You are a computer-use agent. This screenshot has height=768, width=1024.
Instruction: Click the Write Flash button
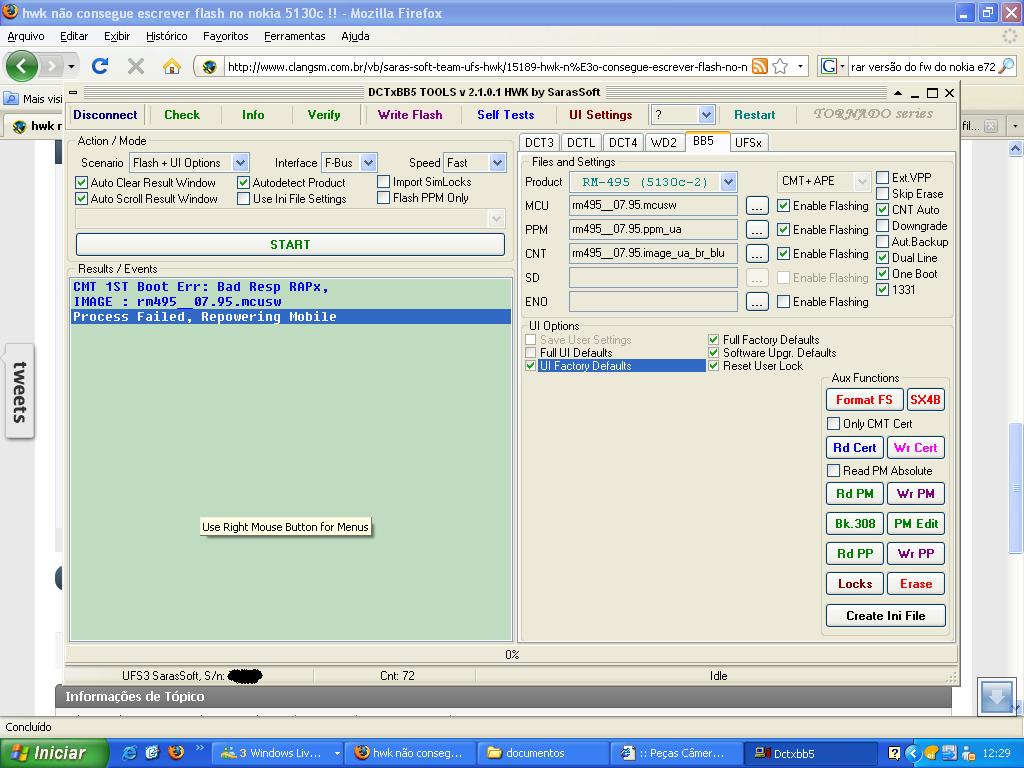coord(410,115)
